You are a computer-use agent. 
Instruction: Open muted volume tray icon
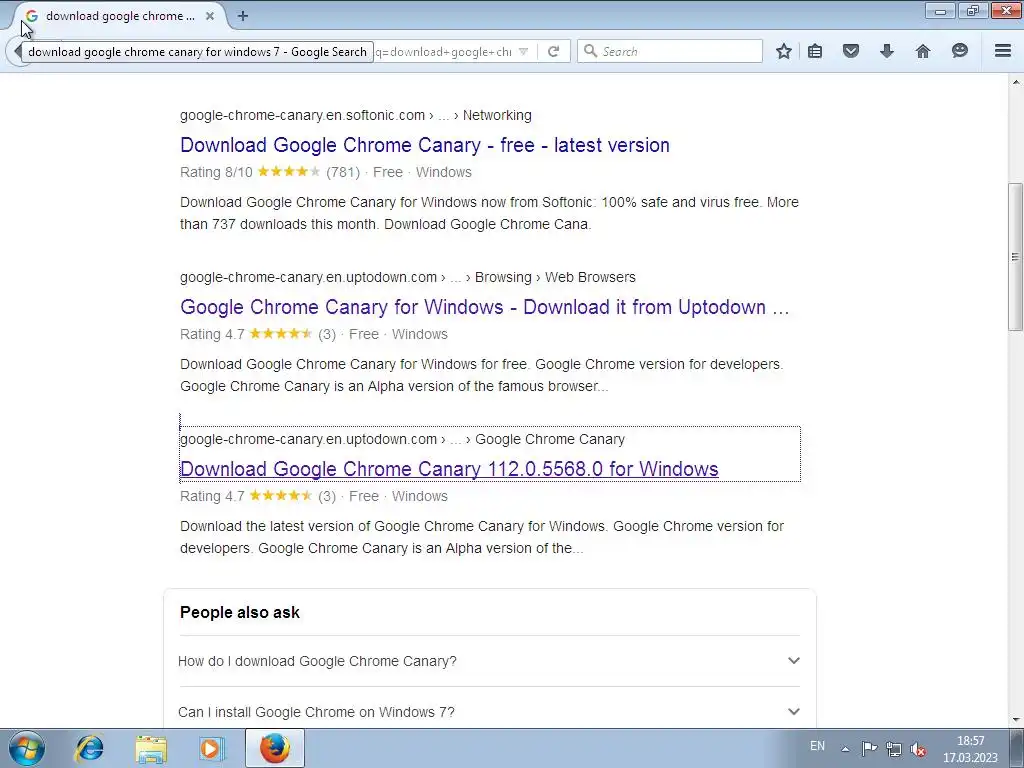coord(918,748)
